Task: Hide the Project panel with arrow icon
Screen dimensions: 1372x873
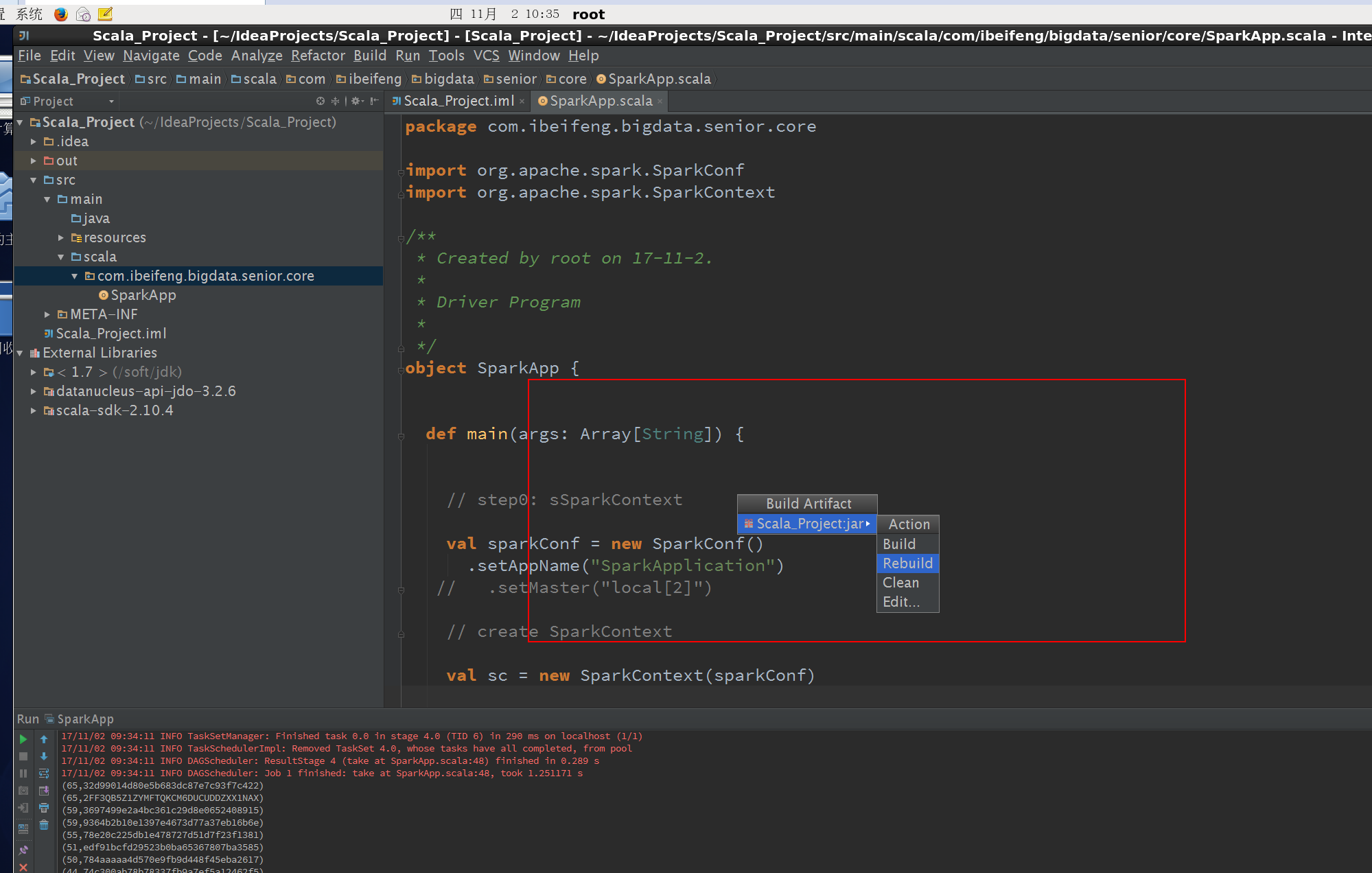Action: [374, 101]
